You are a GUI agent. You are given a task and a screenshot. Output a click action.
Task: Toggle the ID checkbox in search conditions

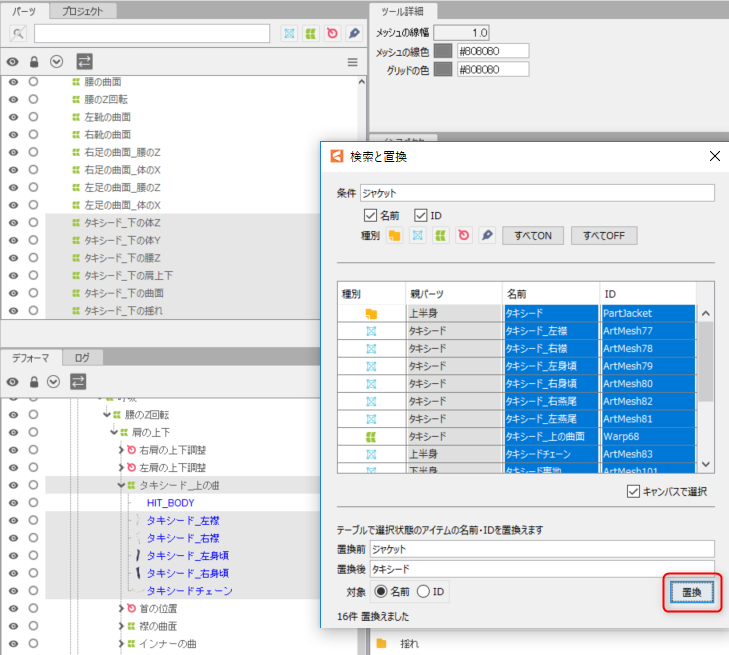pos(420,215)
